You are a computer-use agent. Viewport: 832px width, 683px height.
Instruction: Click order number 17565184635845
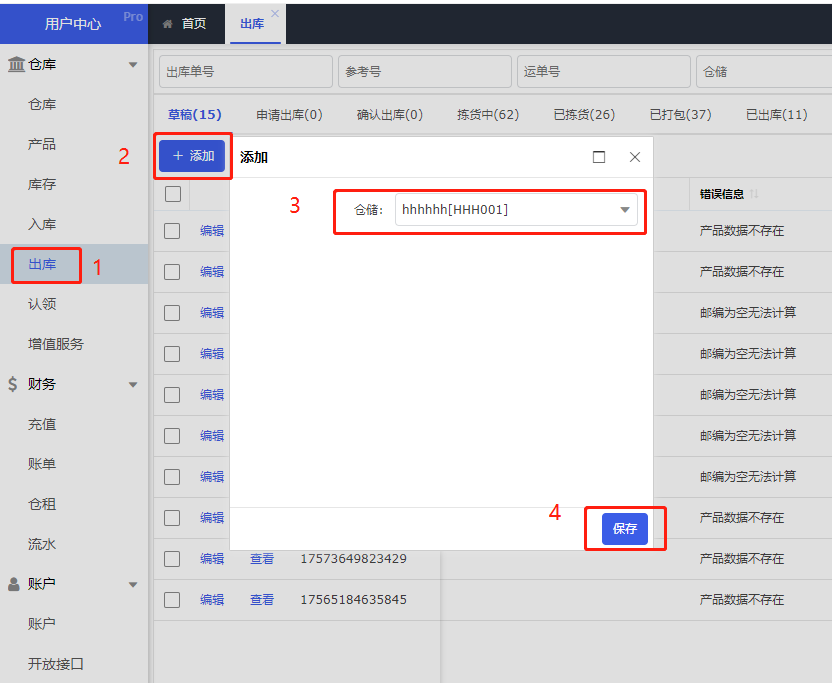[353, 600]
